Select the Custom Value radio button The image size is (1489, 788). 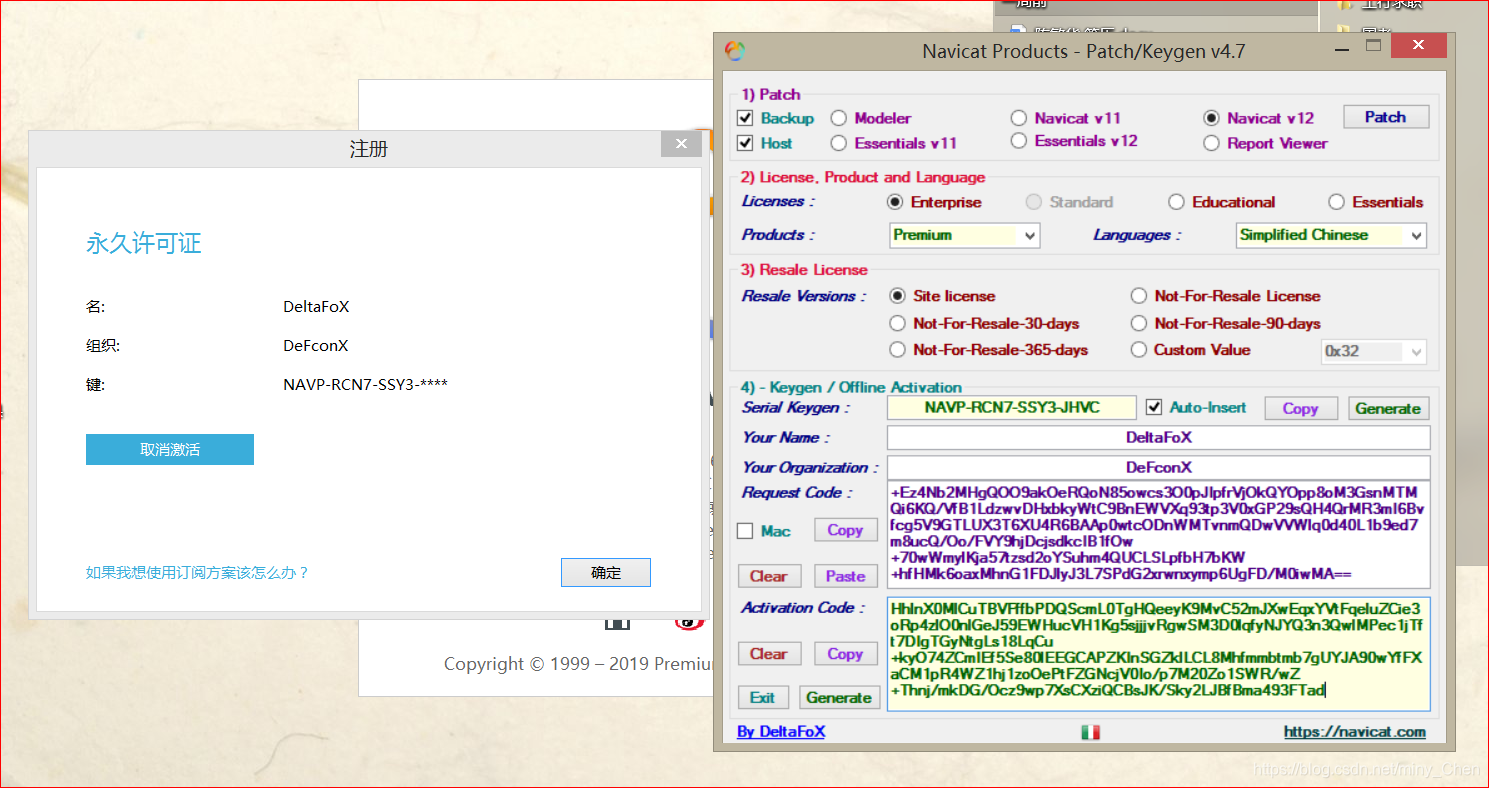coord(1138,350)
